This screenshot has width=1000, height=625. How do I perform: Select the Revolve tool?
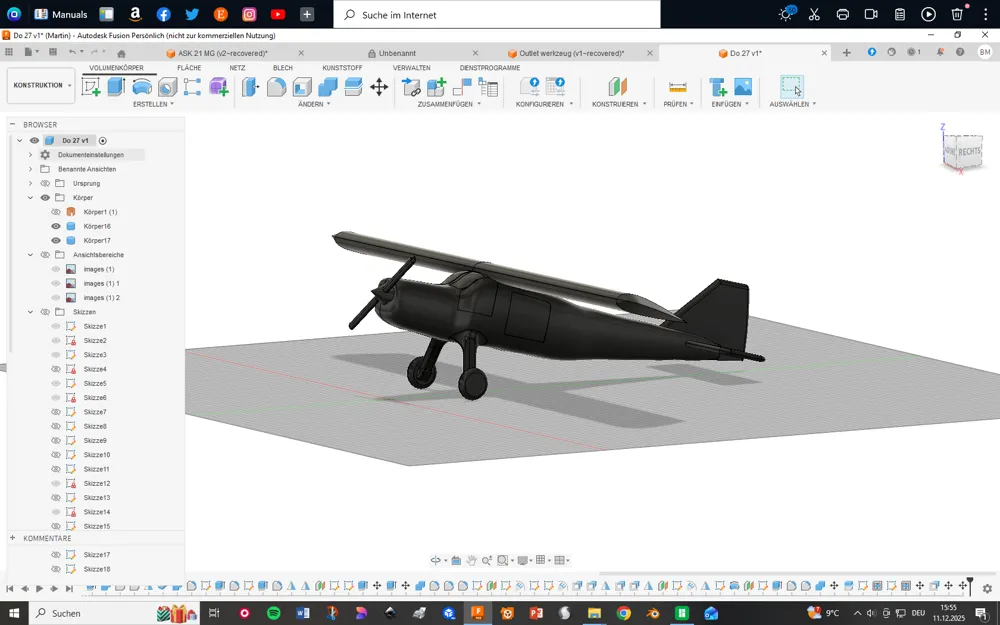tap(142, 87)
